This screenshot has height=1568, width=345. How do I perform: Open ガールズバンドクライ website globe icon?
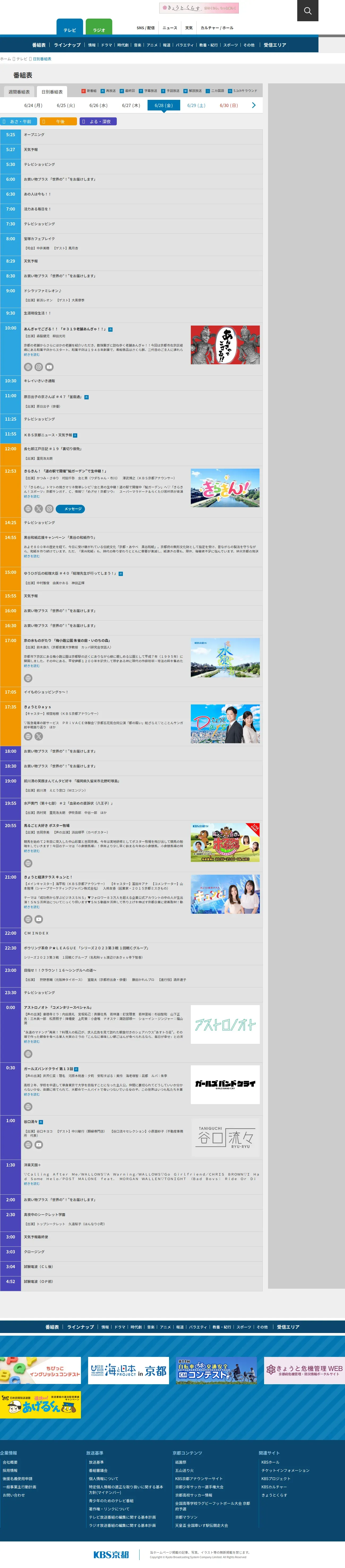click(x=28, y=1106)
